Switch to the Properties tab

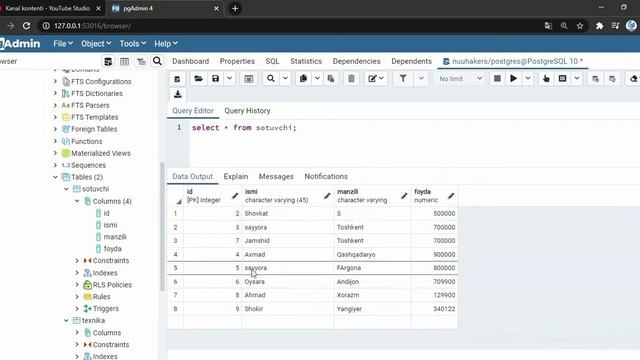pyautogui.click(x=237, y=61)
